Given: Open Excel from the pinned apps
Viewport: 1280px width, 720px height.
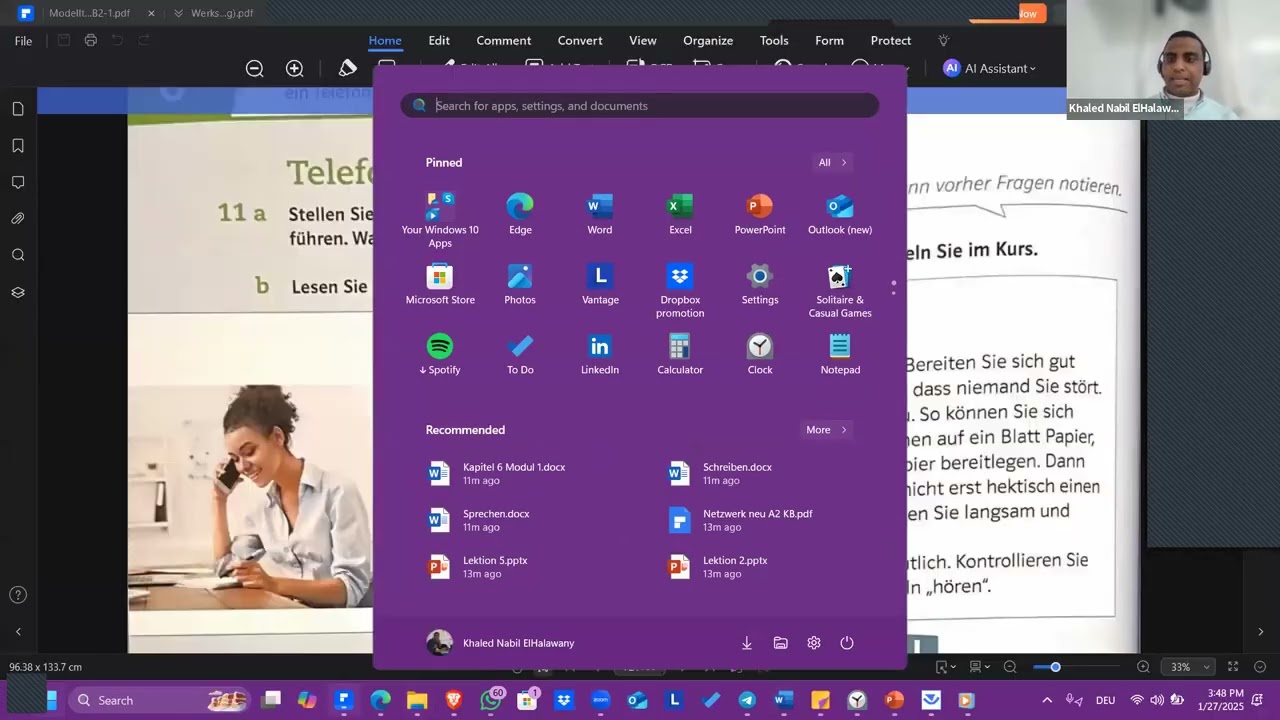Looking at the screenshot, I should (x=680, y=214).
